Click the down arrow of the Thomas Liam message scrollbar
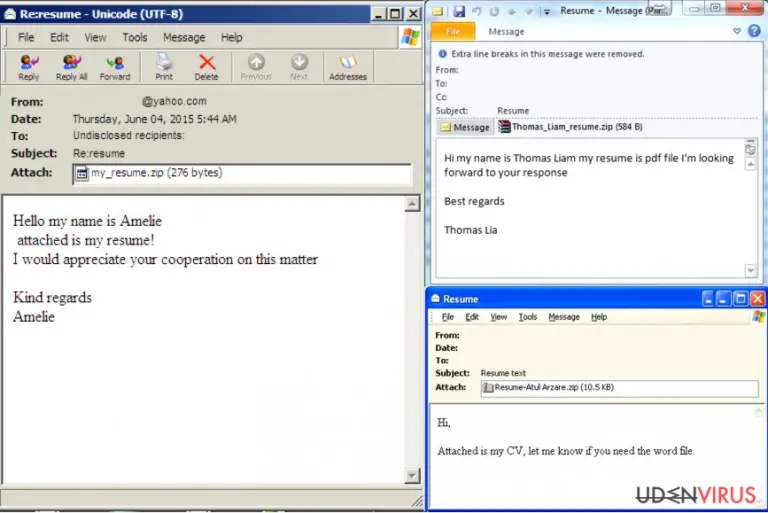The height and width of the screenshot is (513, 768). tap(750, 270)
